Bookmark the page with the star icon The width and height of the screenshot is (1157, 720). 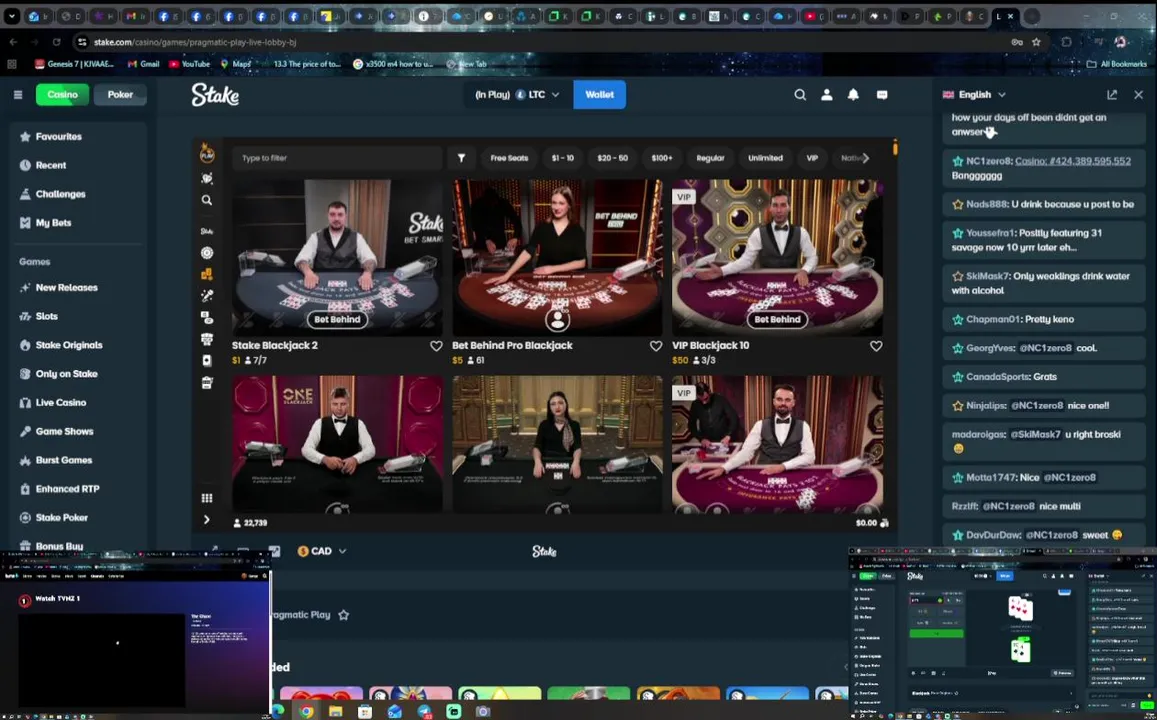click(x=1036, y=42)
